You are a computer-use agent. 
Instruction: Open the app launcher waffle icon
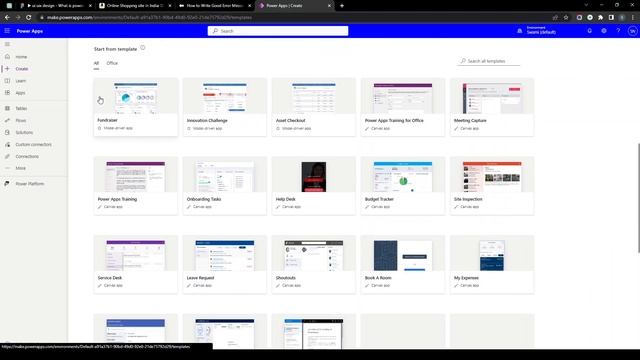pyautogui.click(x=7, y=31)
